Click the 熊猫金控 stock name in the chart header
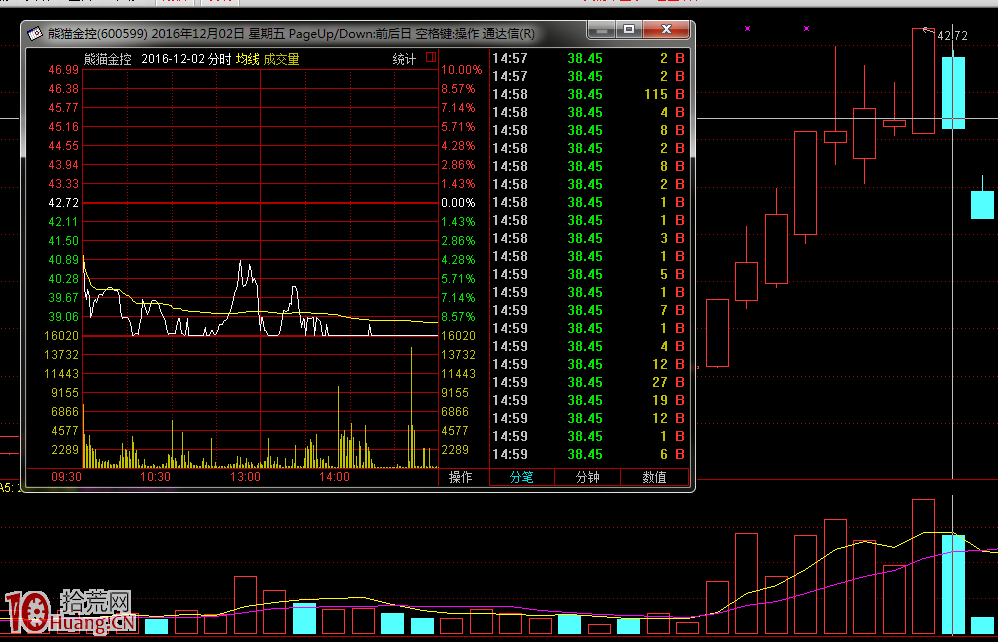This screenshot has height=642, width=998. (107, 59)
